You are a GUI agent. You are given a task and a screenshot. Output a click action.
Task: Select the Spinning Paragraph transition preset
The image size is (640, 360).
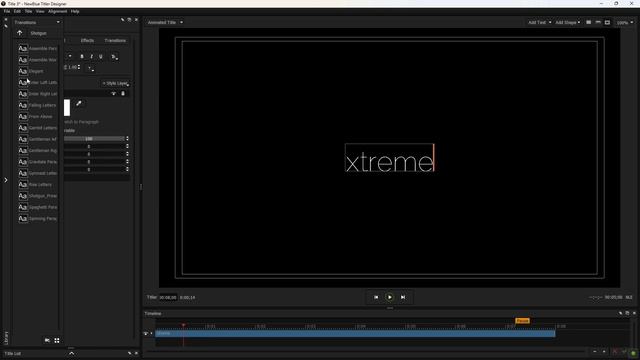(x=38, y=219)
